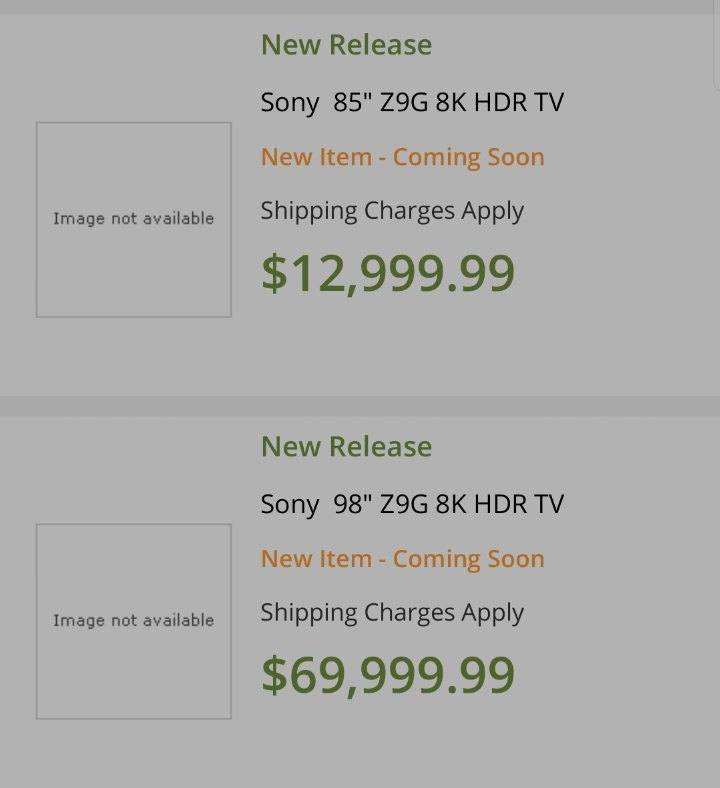Open the Sony 85" Z9G 8K HDR TV listing

412,102
